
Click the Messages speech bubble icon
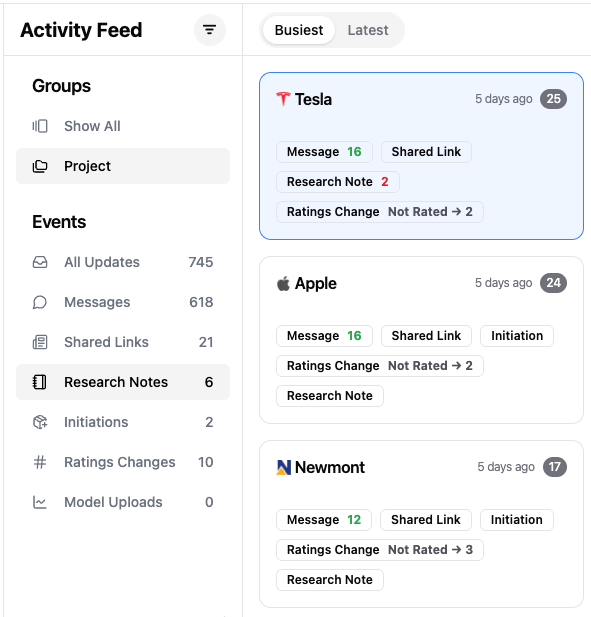[x=40, y=302]
